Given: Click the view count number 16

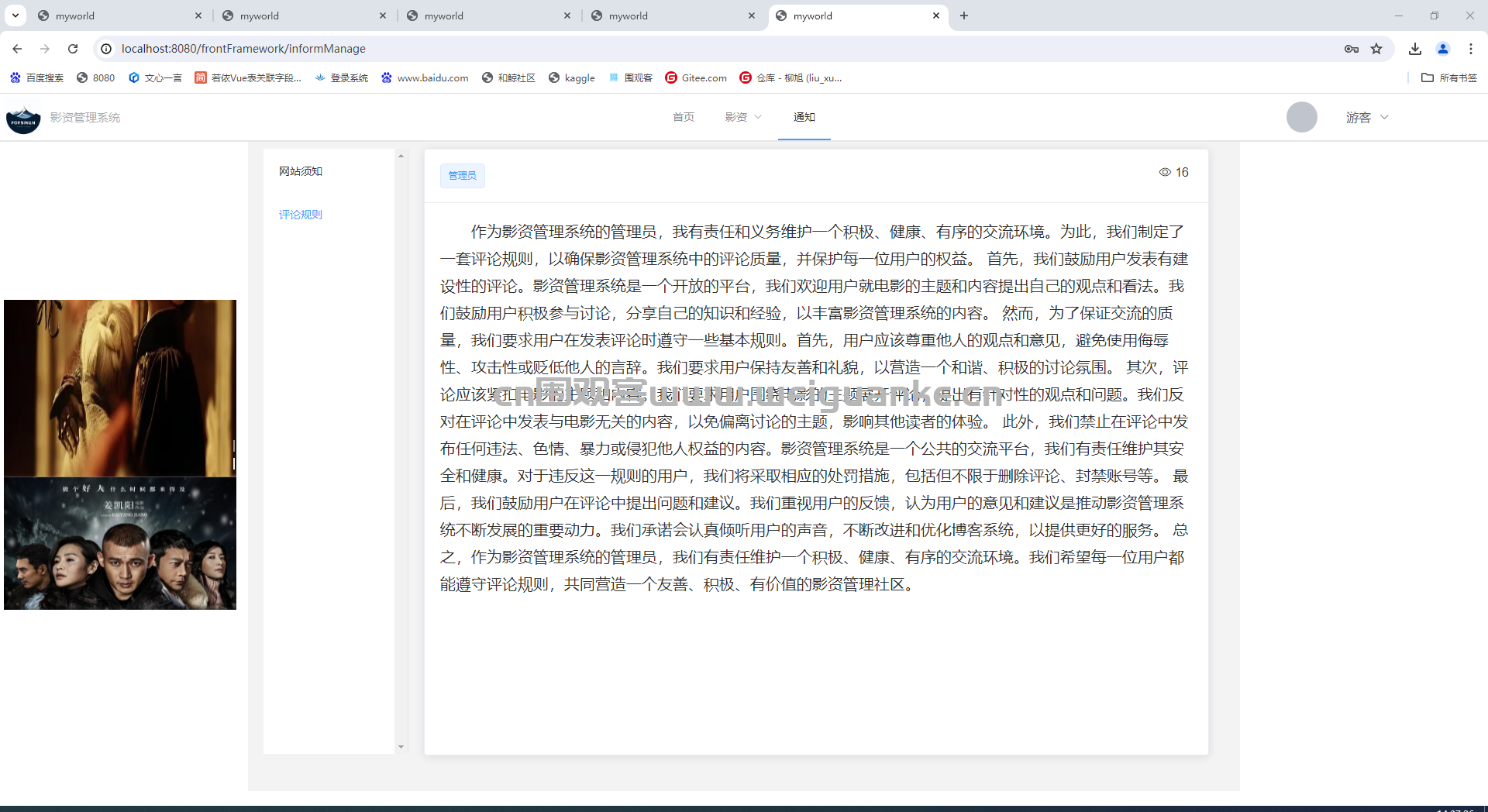Looking at the screenshot, I should (1182, 172).
